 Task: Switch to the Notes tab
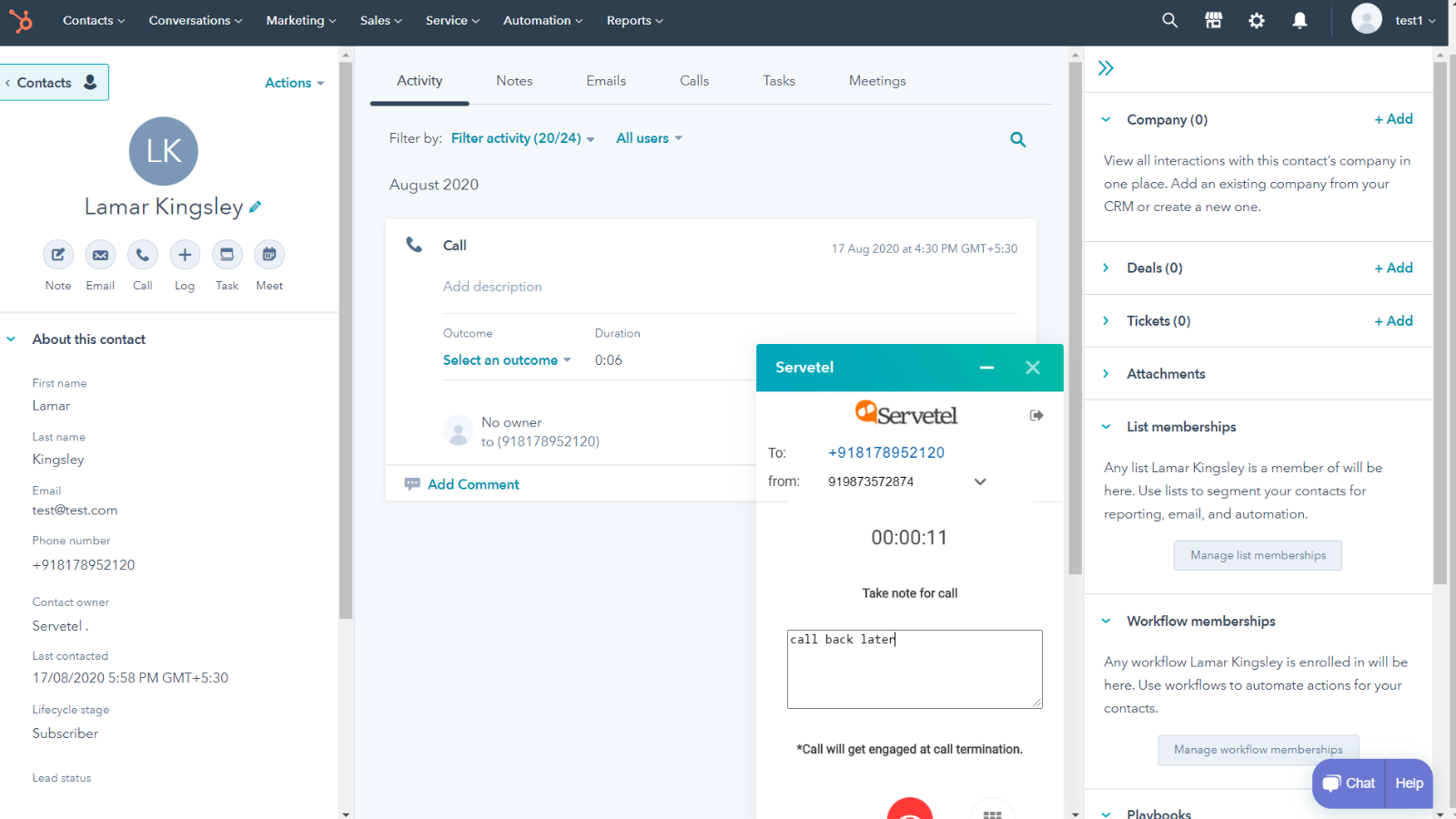[x=514, y=81]
